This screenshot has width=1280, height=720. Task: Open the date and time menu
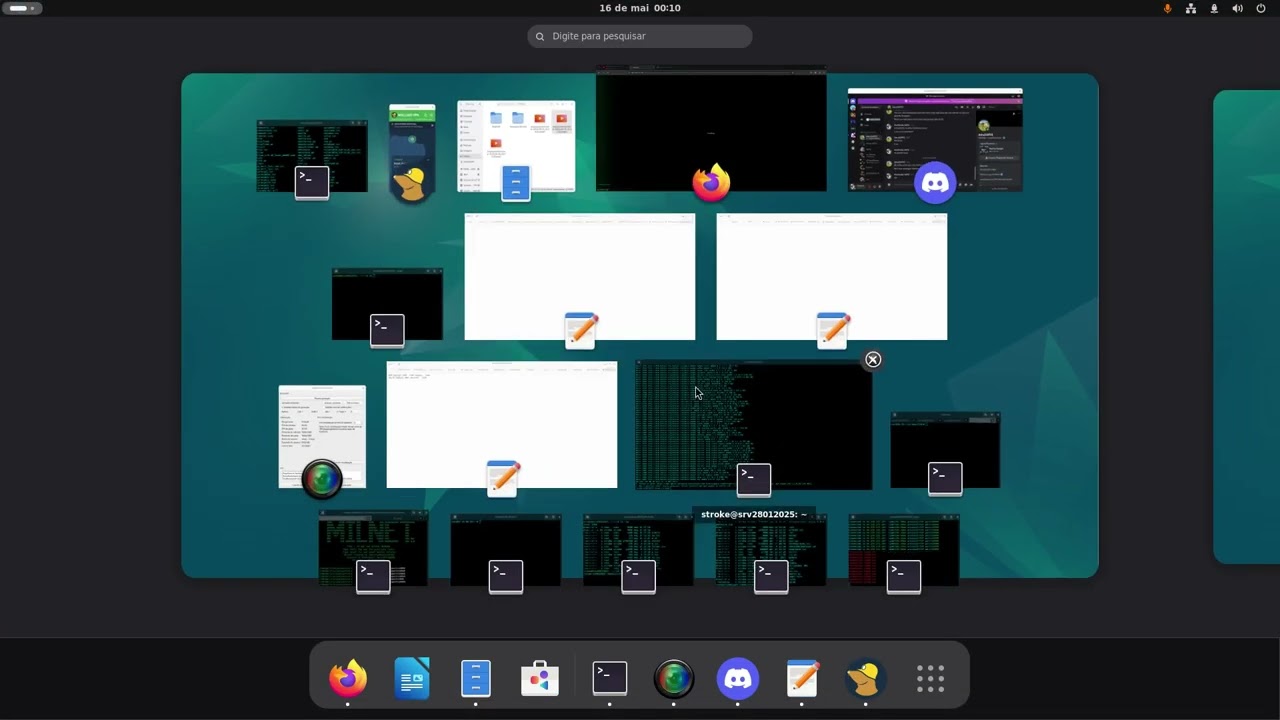[640, 8]
